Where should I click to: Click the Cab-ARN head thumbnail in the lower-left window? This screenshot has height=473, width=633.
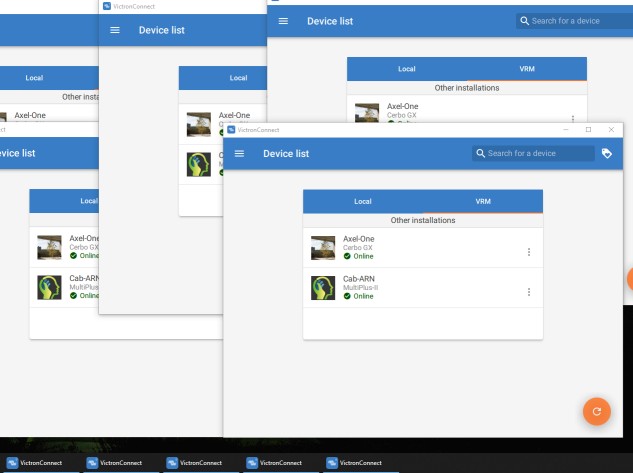pos(49,287)
